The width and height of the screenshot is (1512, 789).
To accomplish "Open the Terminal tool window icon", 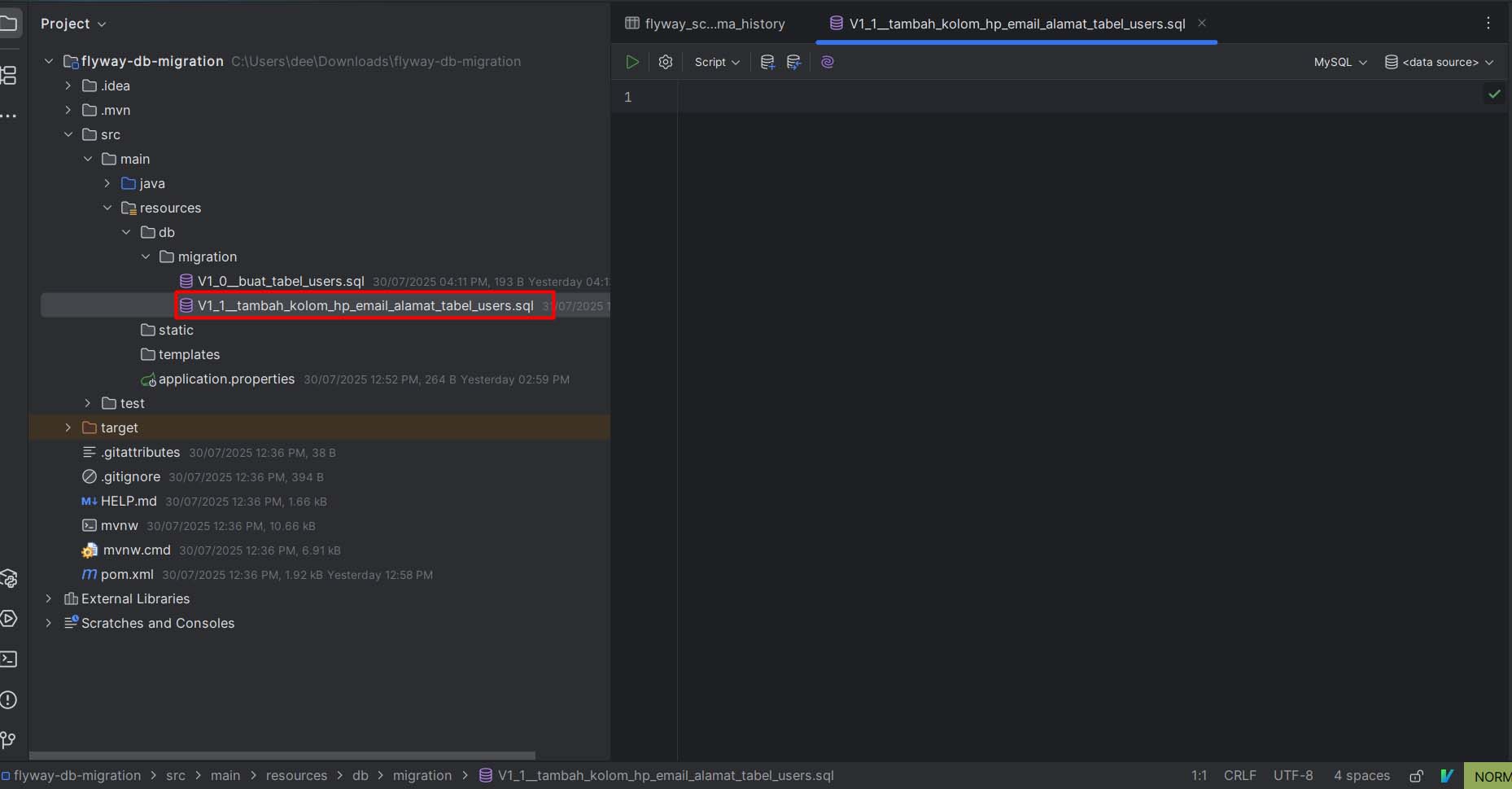I will (9, 659).
